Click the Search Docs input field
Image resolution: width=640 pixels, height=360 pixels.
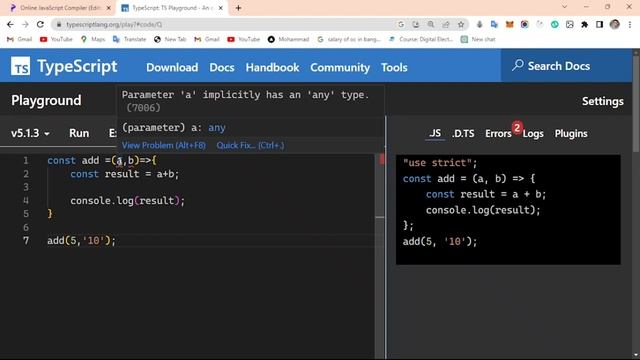pyautogui.click(x=567, y=66)
